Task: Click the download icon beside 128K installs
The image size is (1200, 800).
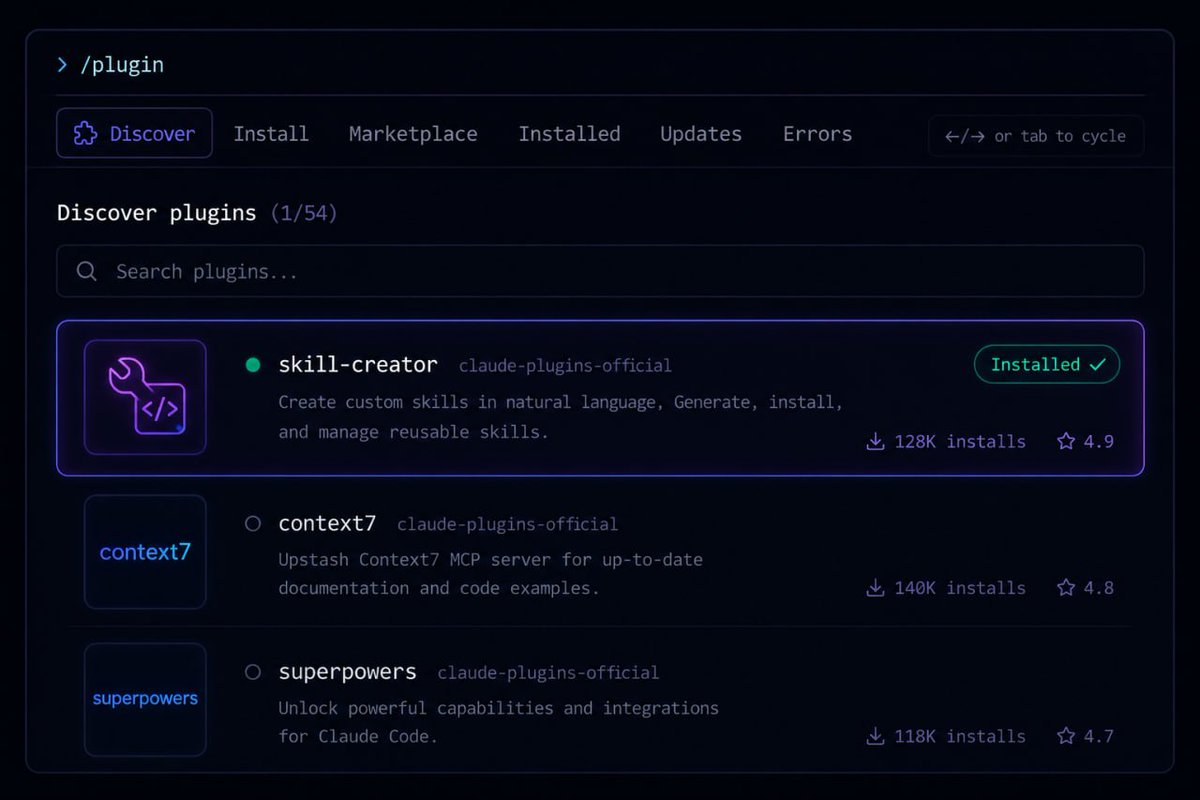Action: click(875, 441)
